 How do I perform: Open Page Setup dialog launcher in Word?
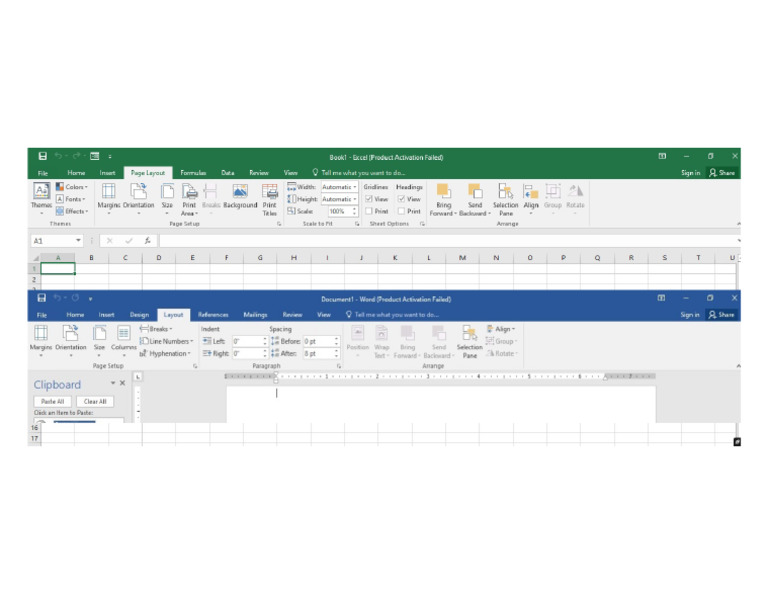click(x=195, y=366)
